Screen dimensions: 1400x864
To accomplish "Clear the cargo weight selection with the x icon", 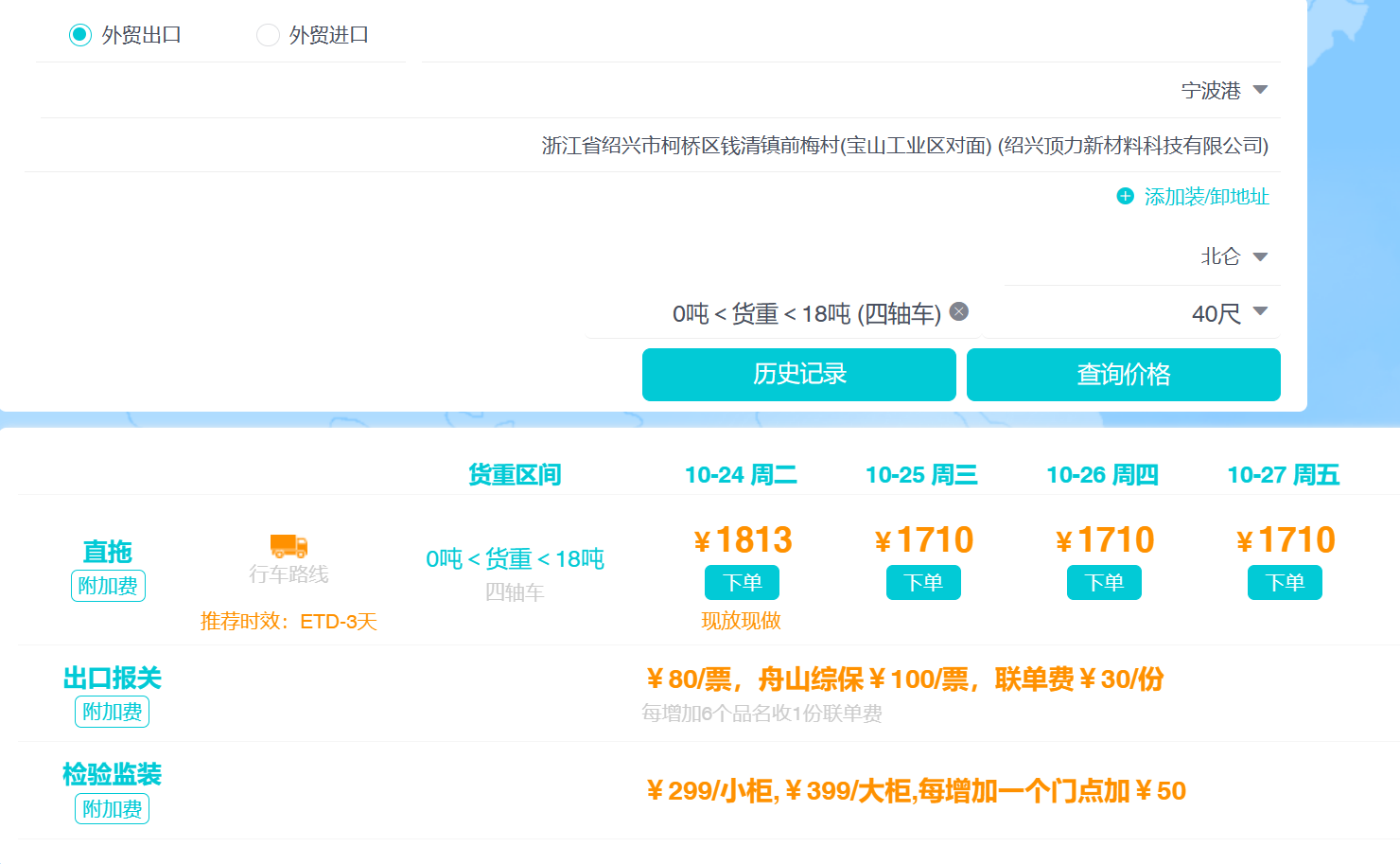I will pyautogui.click(x=959, y=311).
